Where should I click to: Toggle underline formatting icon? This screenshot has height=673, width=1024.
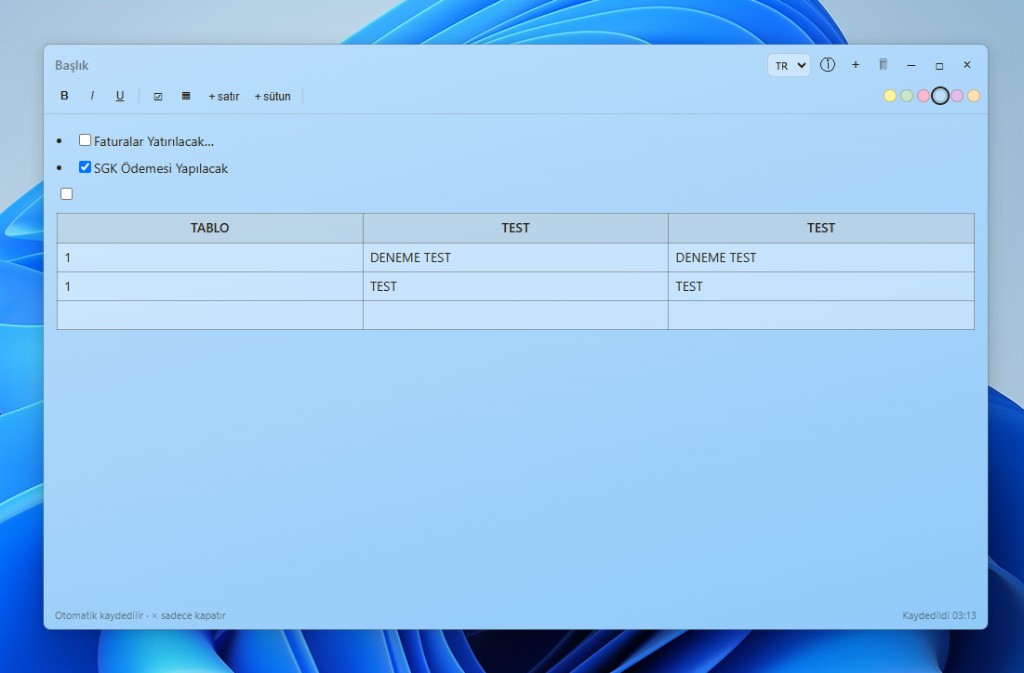coord(120,96)
